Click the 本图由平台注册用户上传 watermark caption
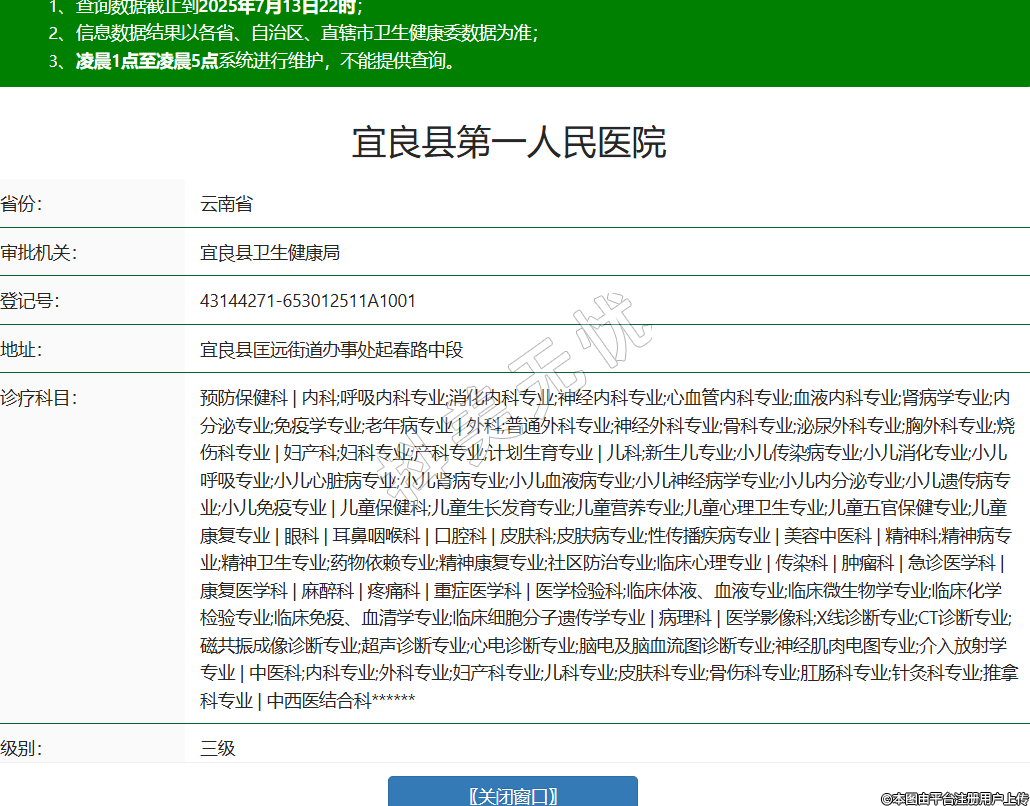 coord(954,798)
